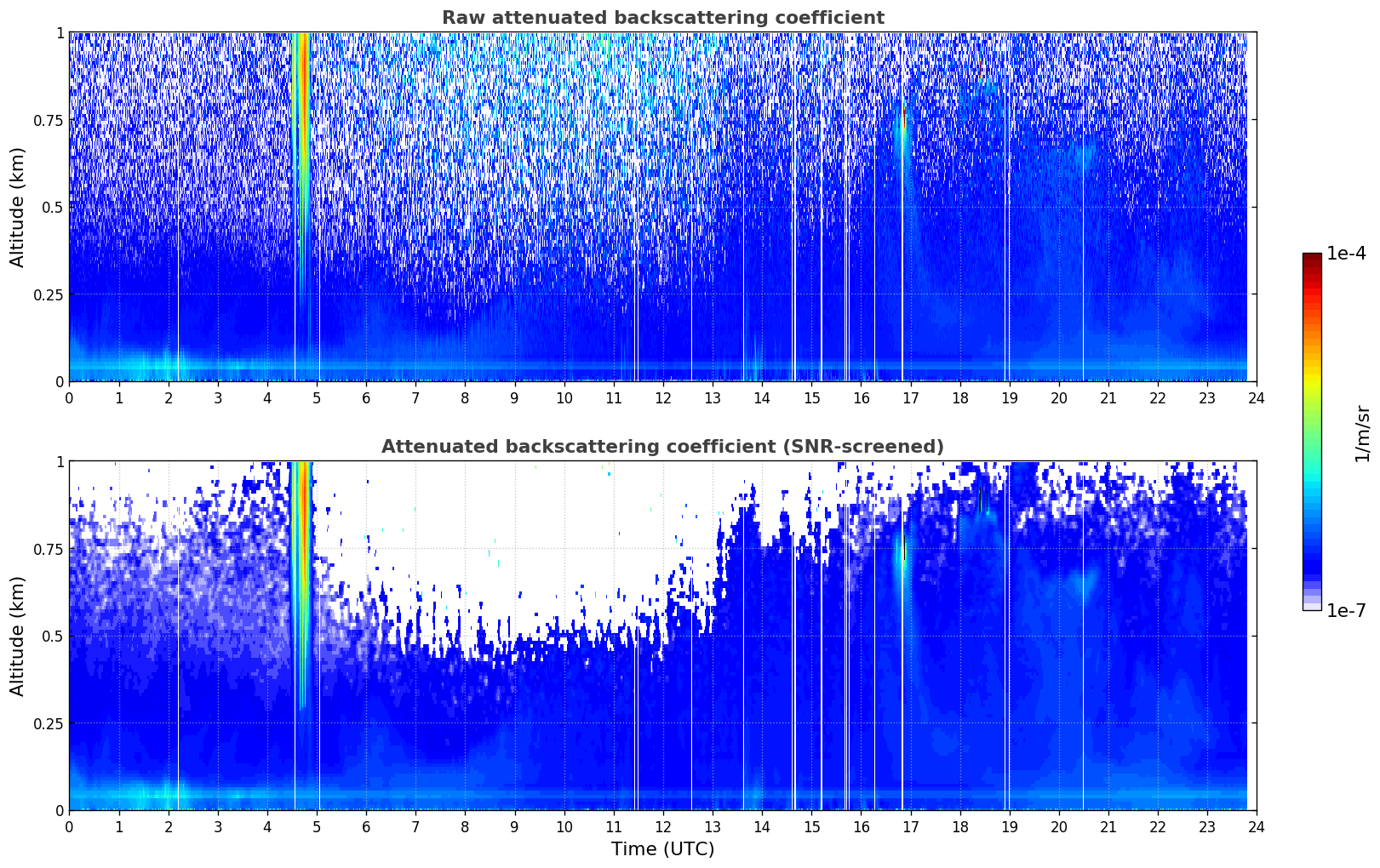Select the 'Altitude (km)' label of SNR-screened plot

pyautogui.click(x=18, y=636)
